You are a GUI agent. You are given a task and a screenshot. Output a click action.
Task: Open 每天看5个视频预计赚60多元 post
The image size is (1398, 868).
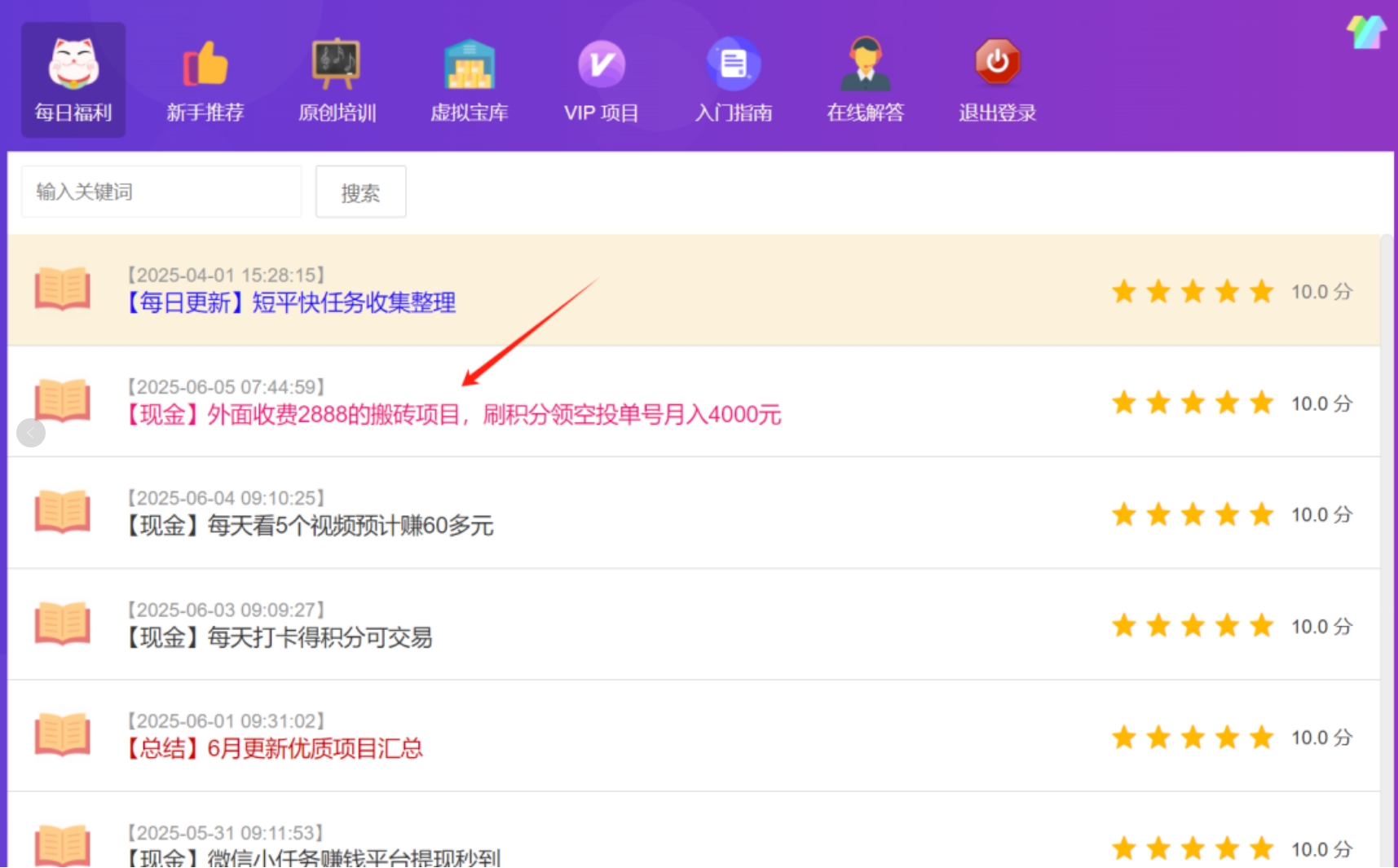tap(310, 526)
